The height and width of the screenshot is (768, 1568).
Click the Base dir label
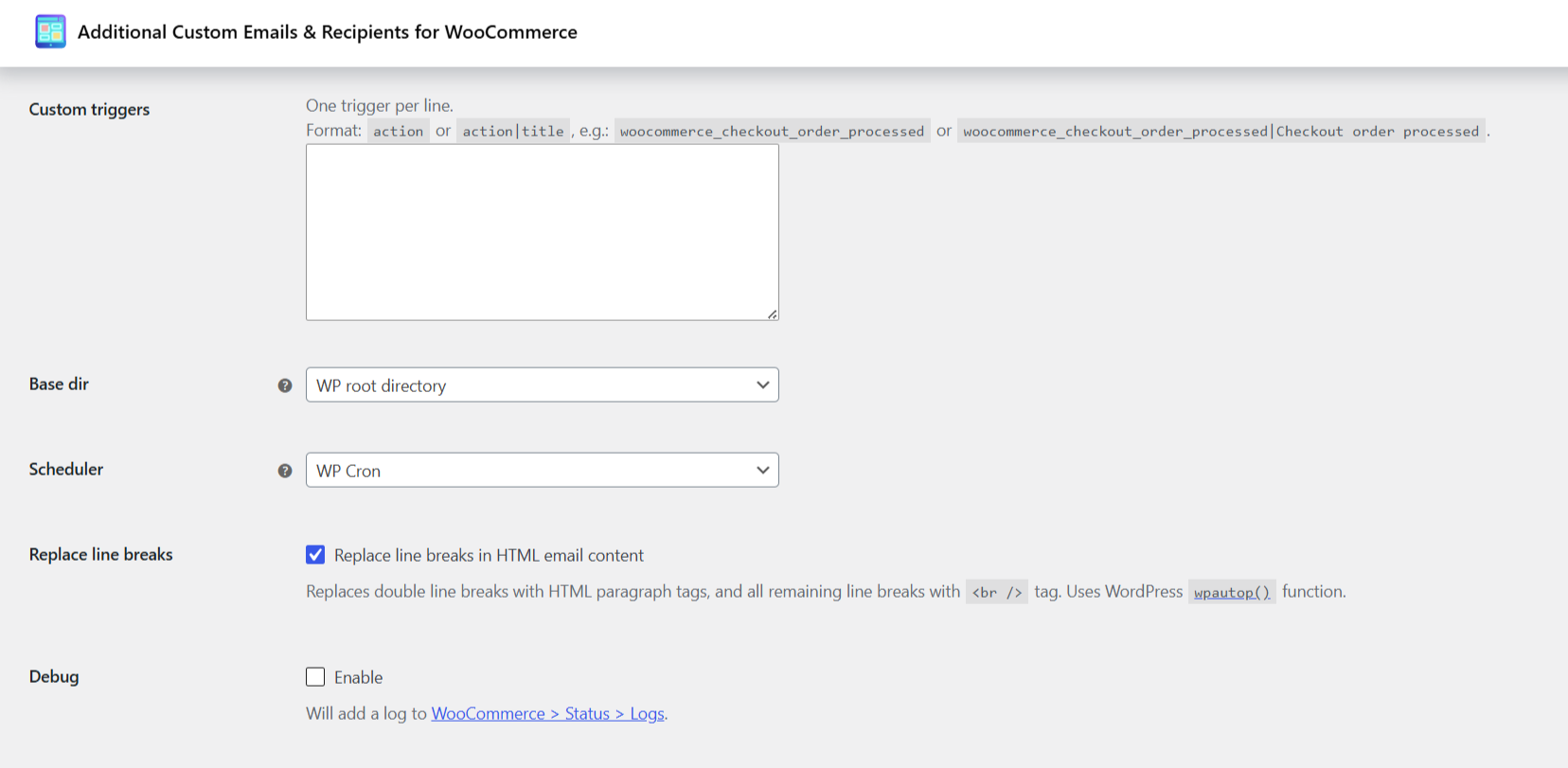[x=59, y=384]
